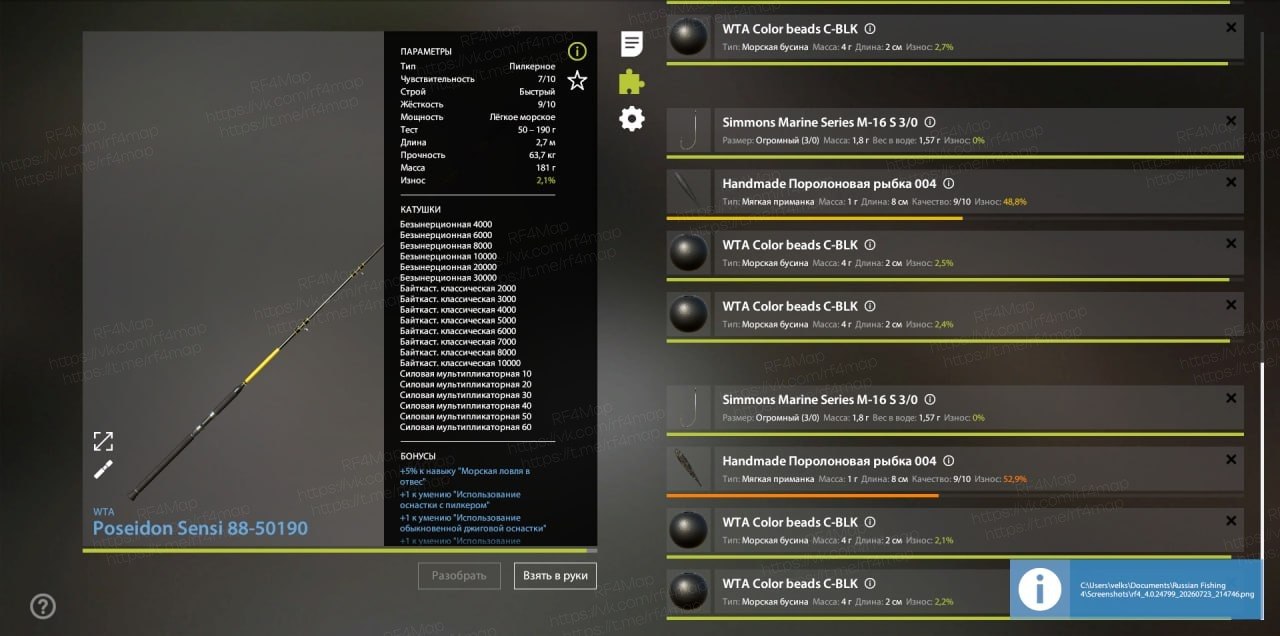Click the Разобрать button

click(x=459, y=576)
